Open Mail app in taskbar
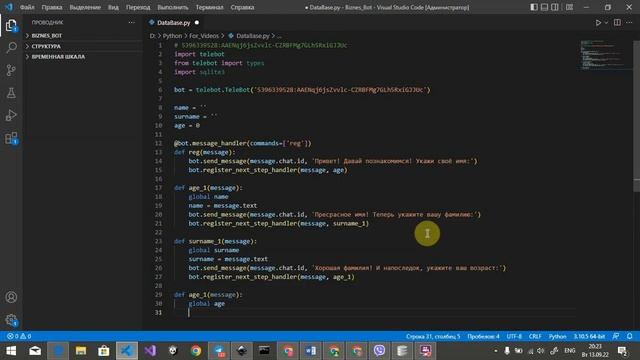640x360 pixels. pos(35,351)
